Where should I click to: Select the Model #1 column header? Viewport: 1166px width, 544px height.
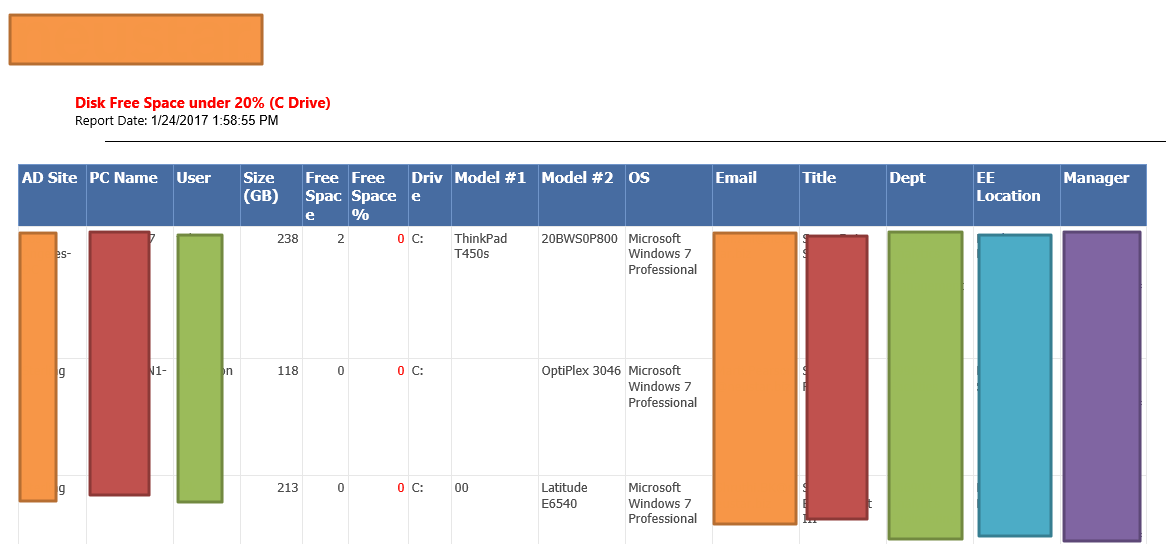coord(490,179)
